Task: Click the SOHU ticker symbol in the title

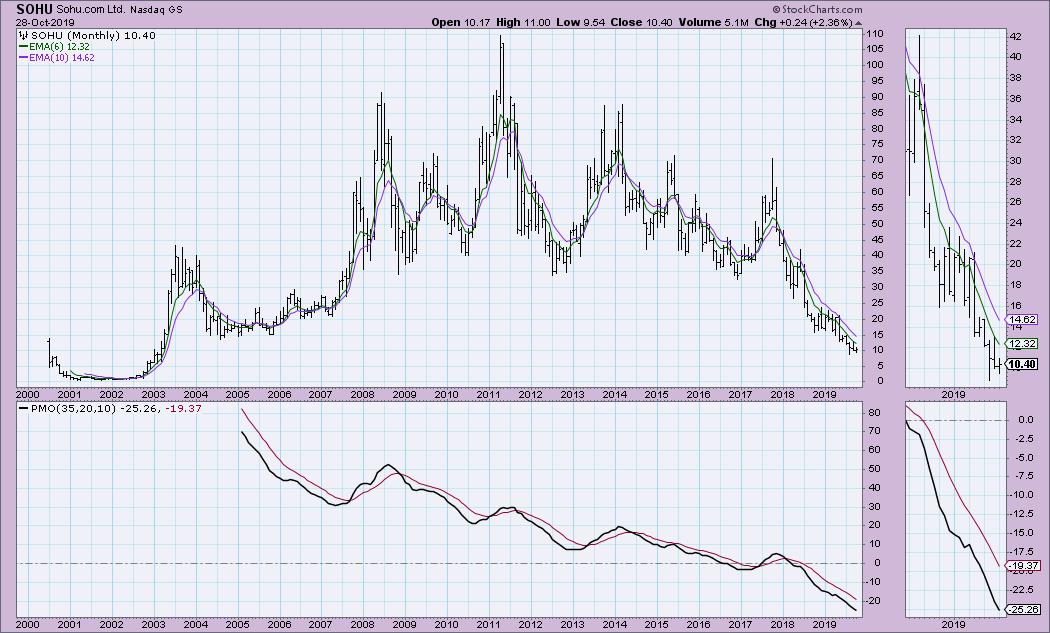Action: coord(35,9)
